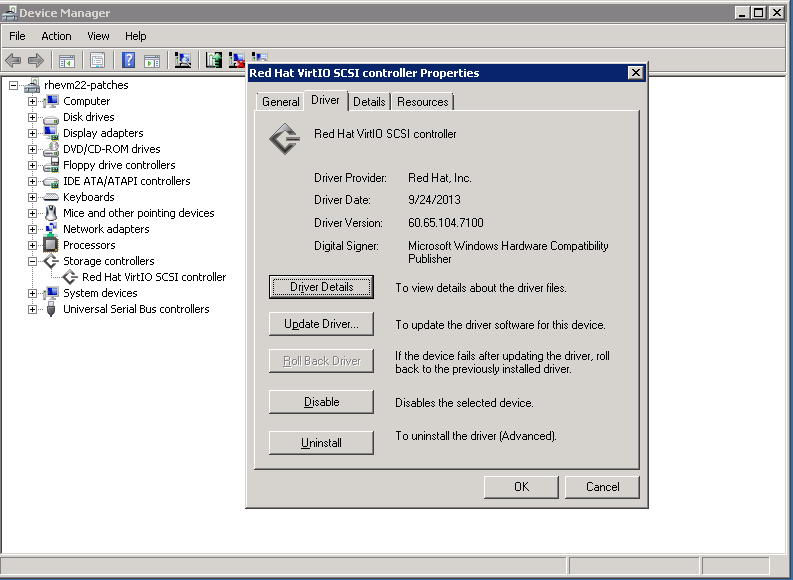The width and height of the screenshot is (793, 580).
Task: Click the System devices category icon
Action: coord(51,293)
